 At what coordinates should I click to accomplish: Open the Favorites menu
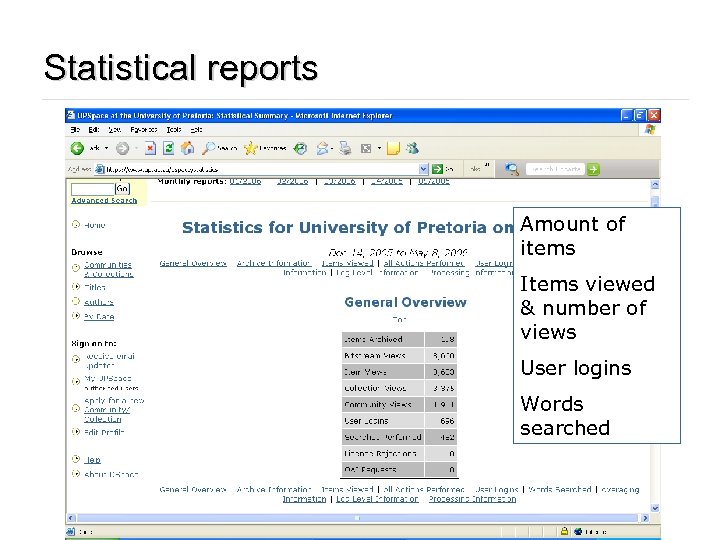tap(144, 130)
